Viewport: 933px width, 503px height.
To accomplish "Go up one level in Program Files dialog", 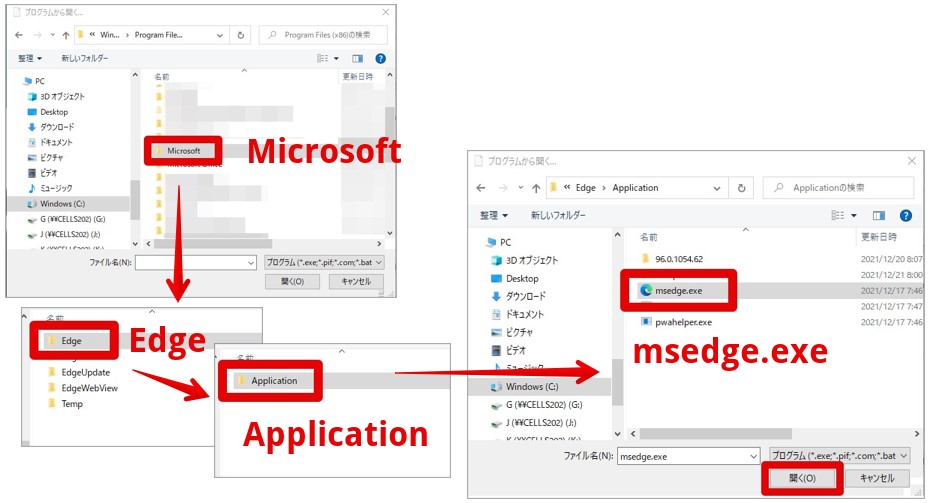I will coord(65,35).
